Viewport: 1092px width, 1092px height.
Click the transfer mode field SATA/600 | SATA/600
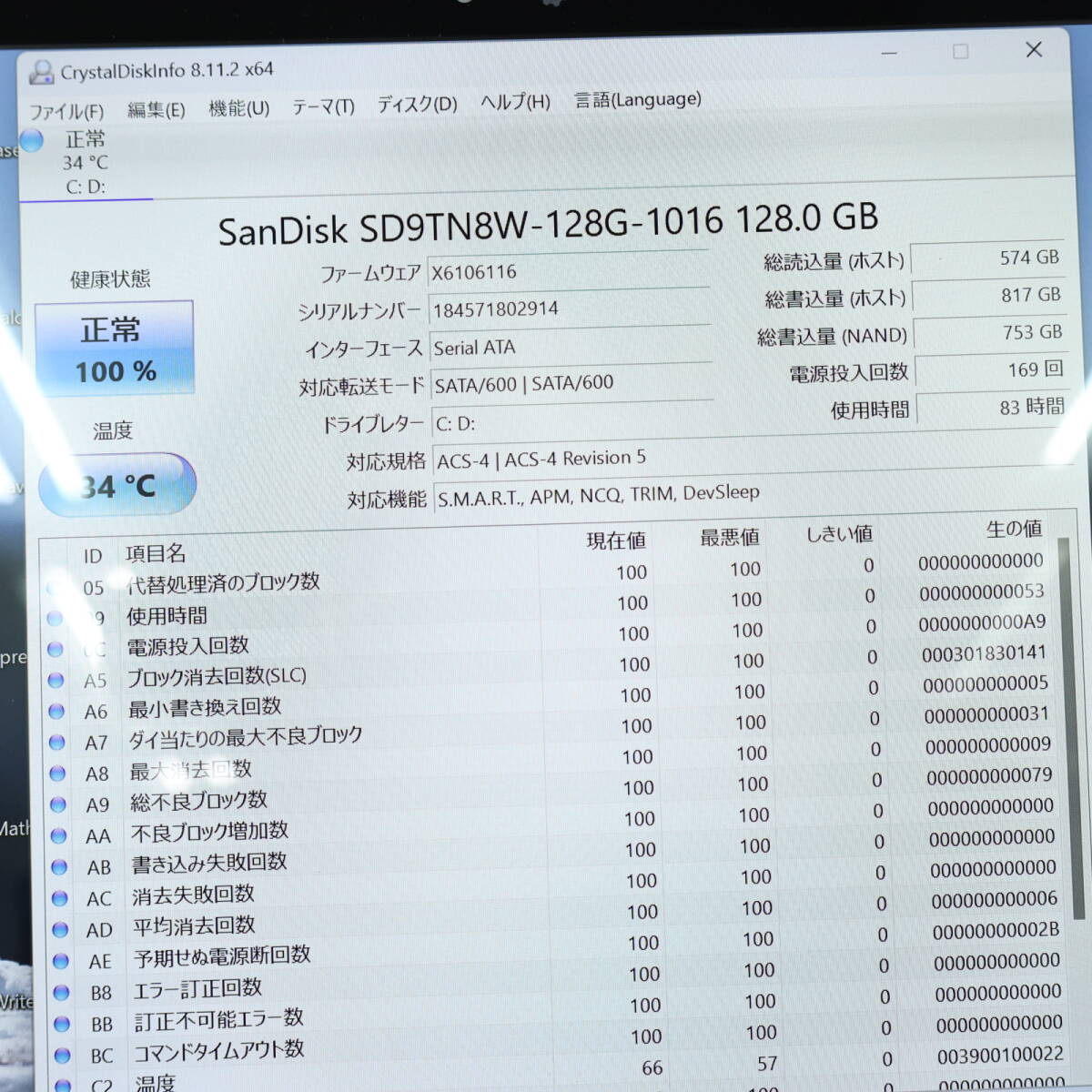tap(571, 384)
